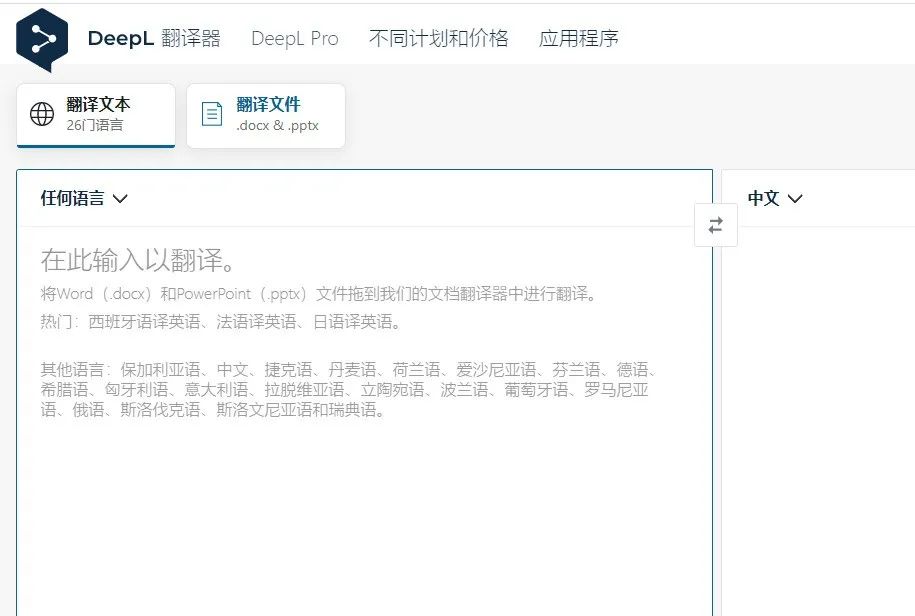Go to 应用程序 in the top navigation
This screenshot has height=616, width=915.
coord(578,39)
